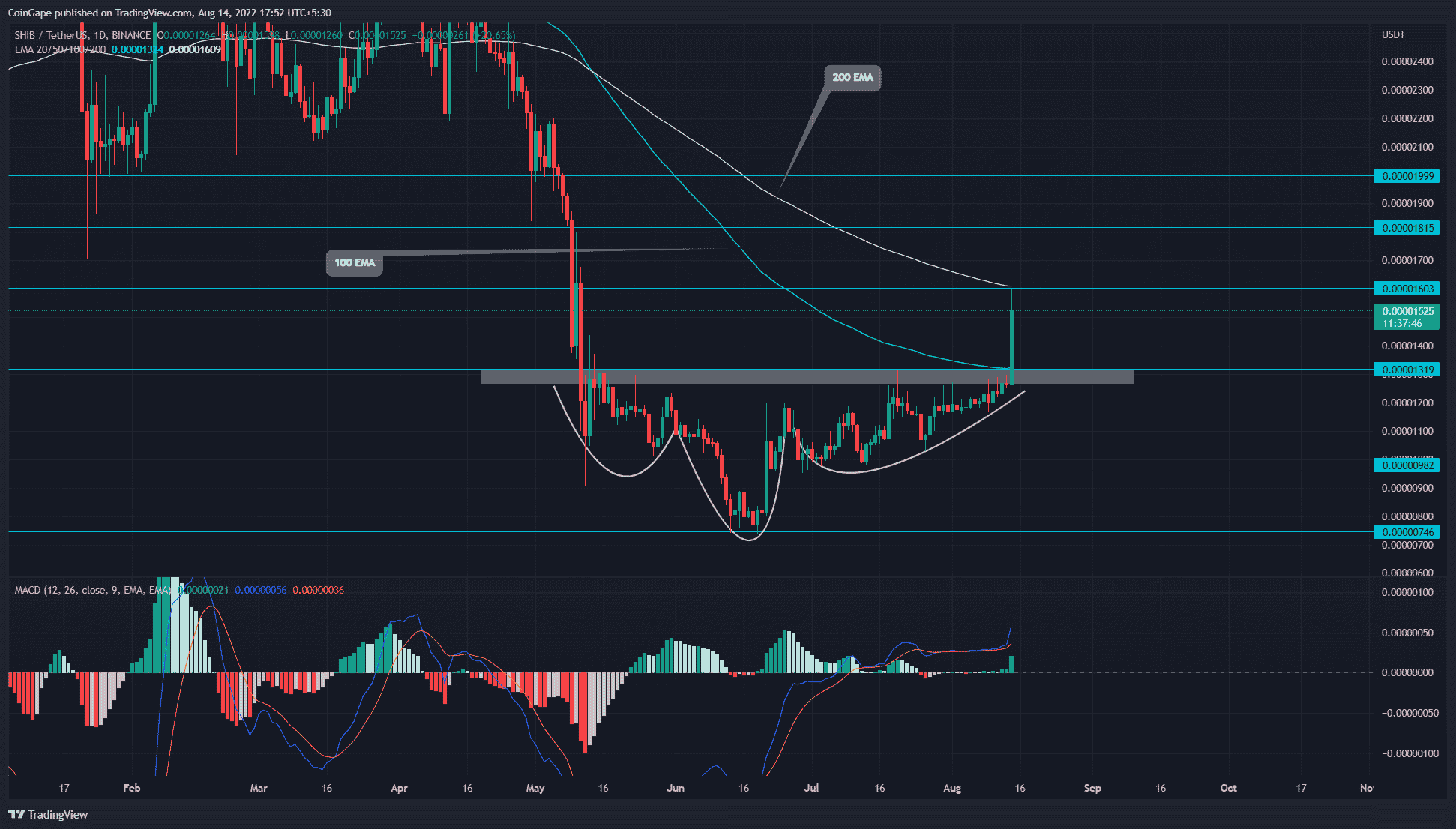Click the 0.00000900 price axis label
Image resolution: width=1456 pixels, height=829 pixels.
[x=1407, y=488]
